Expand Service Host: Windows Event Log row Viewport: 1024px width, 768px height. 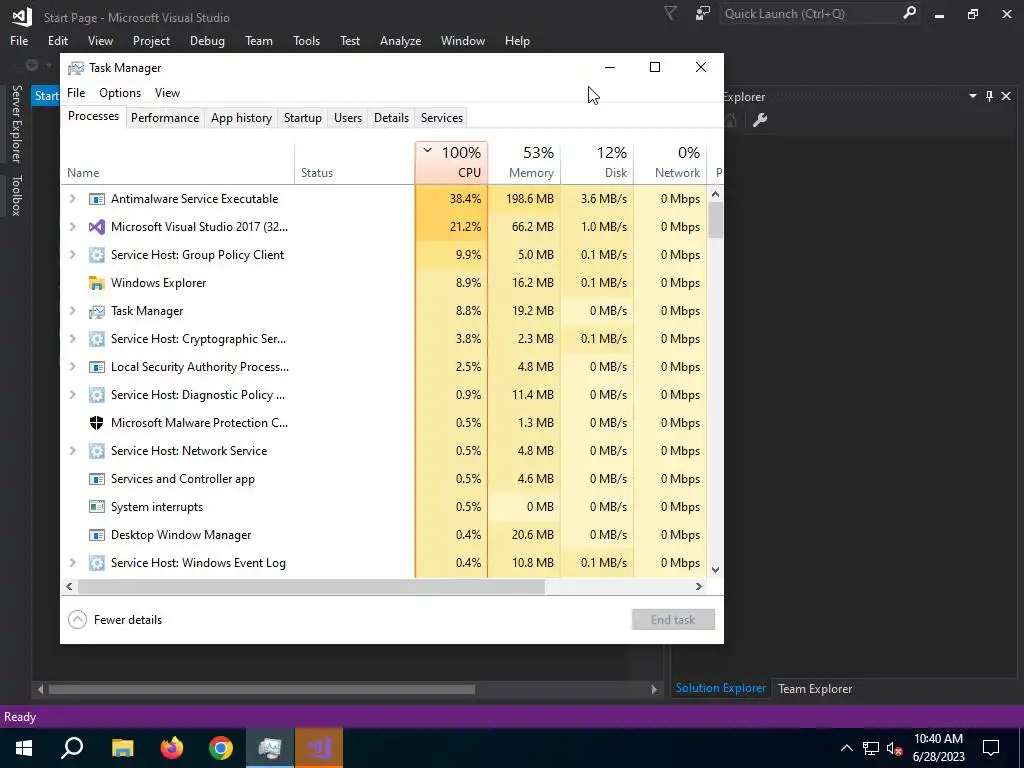pyautogui.click(x=72, y=563)
